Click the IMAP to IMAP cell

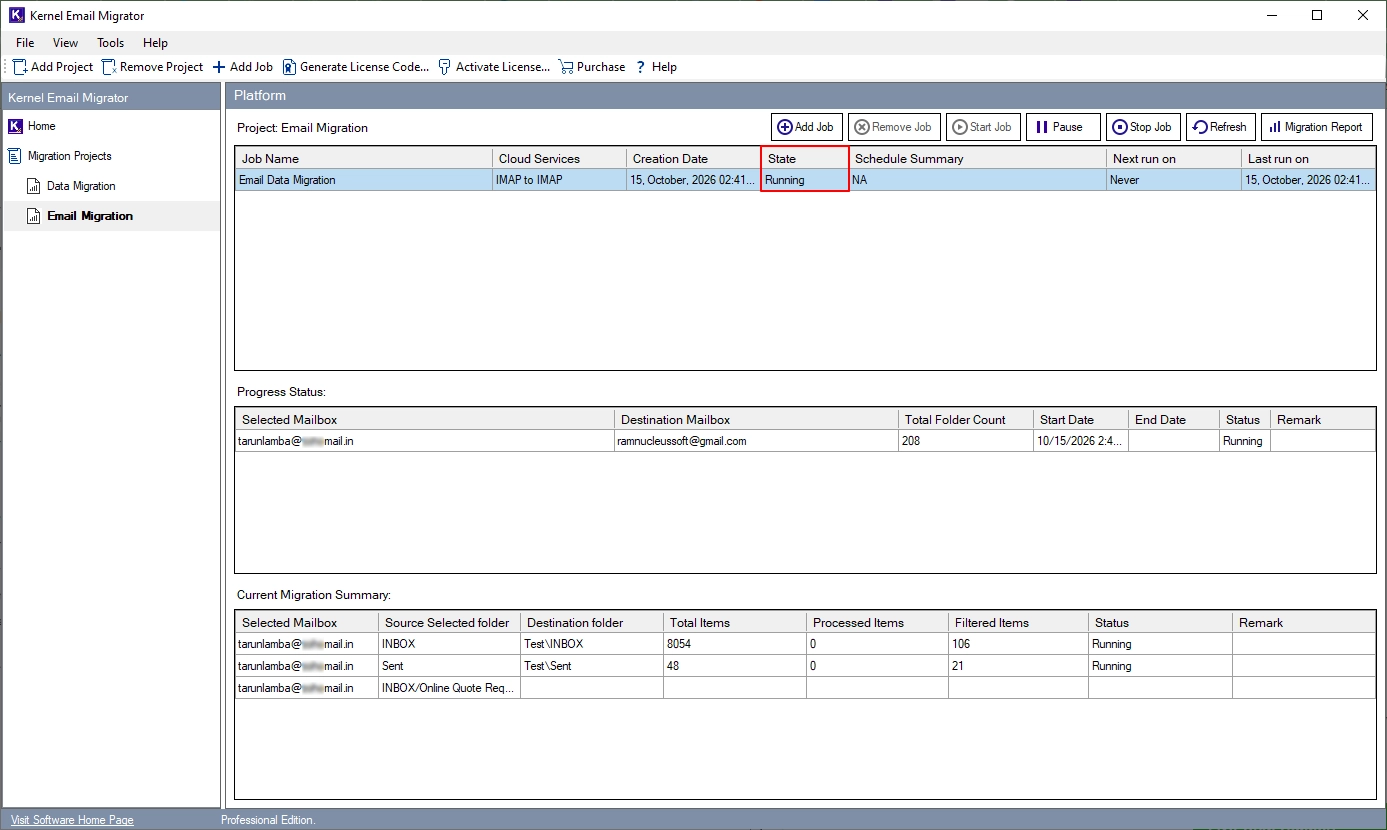pyautogui.click(x=560, y=180)
